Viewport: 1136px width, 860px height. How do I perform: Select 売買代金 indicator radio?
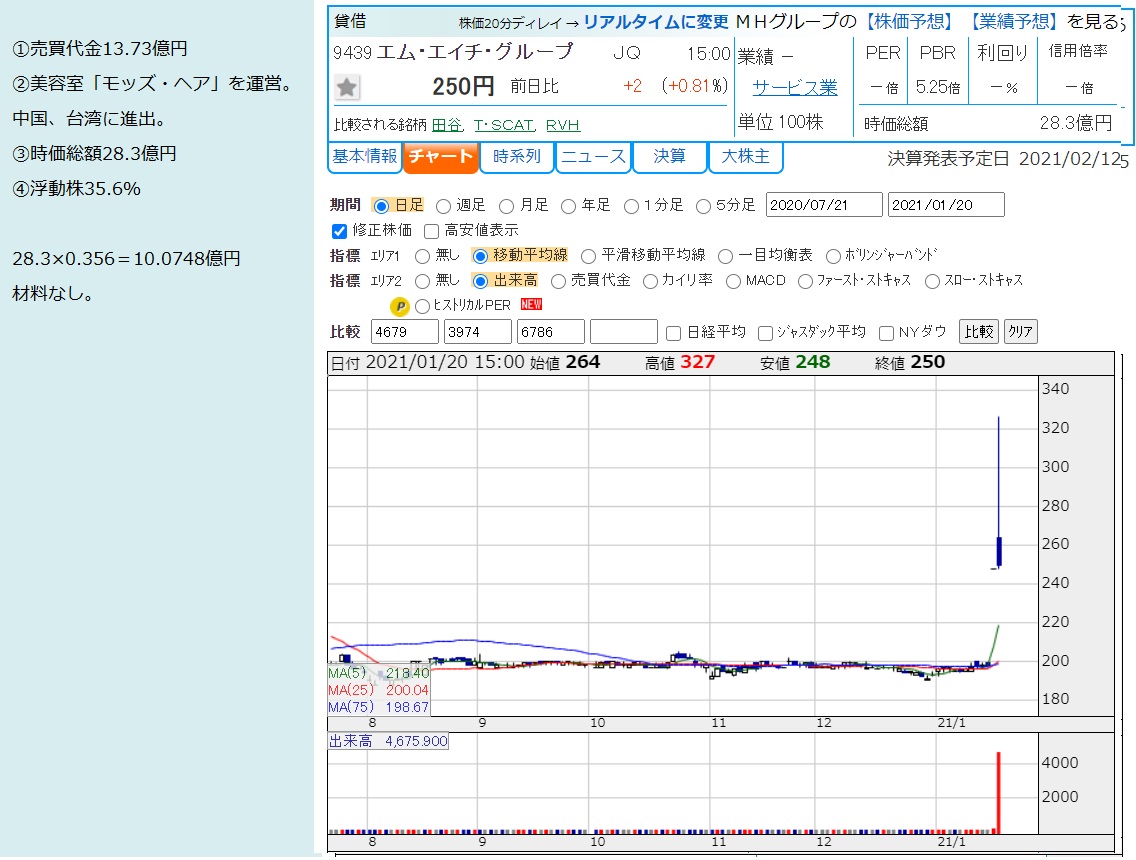pos(558,281)
